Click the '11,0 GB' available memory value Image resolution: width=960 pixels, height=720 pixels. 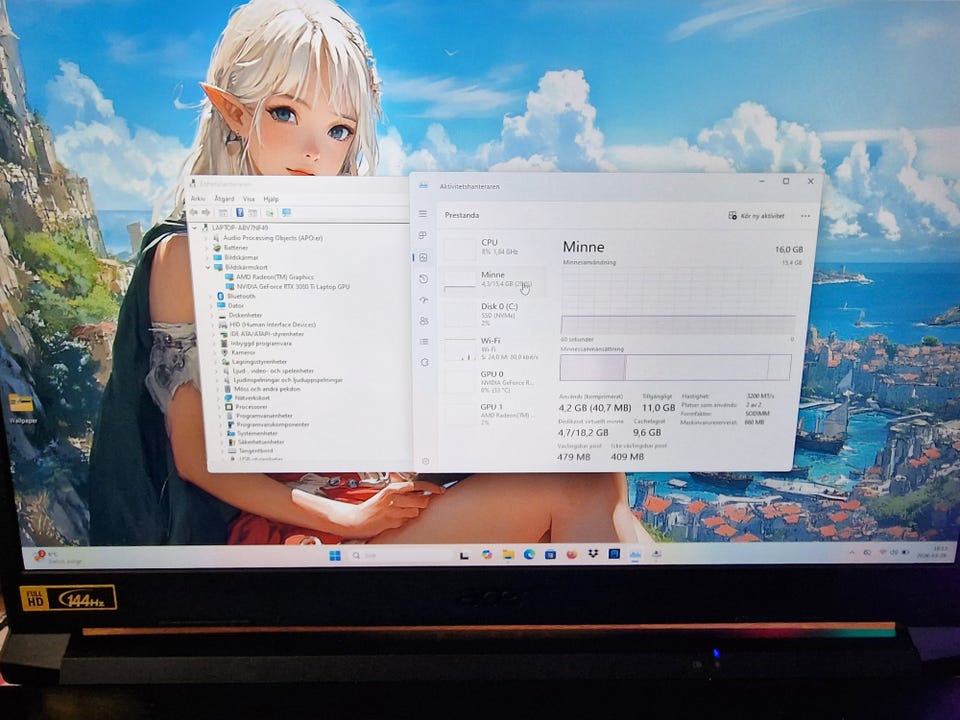click(658, 408)
